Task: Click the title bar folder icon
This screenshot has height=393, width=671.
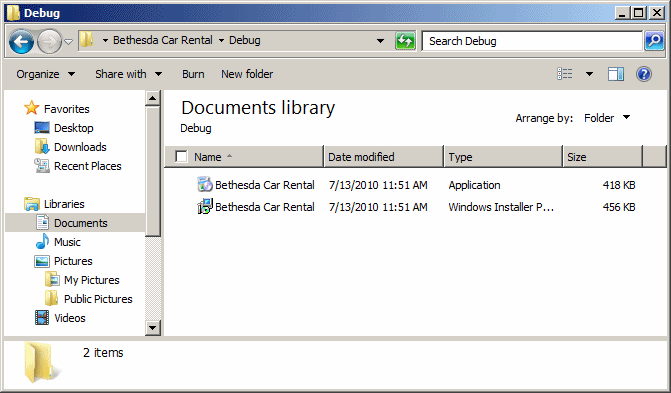Action: click(x=13, y=13)
